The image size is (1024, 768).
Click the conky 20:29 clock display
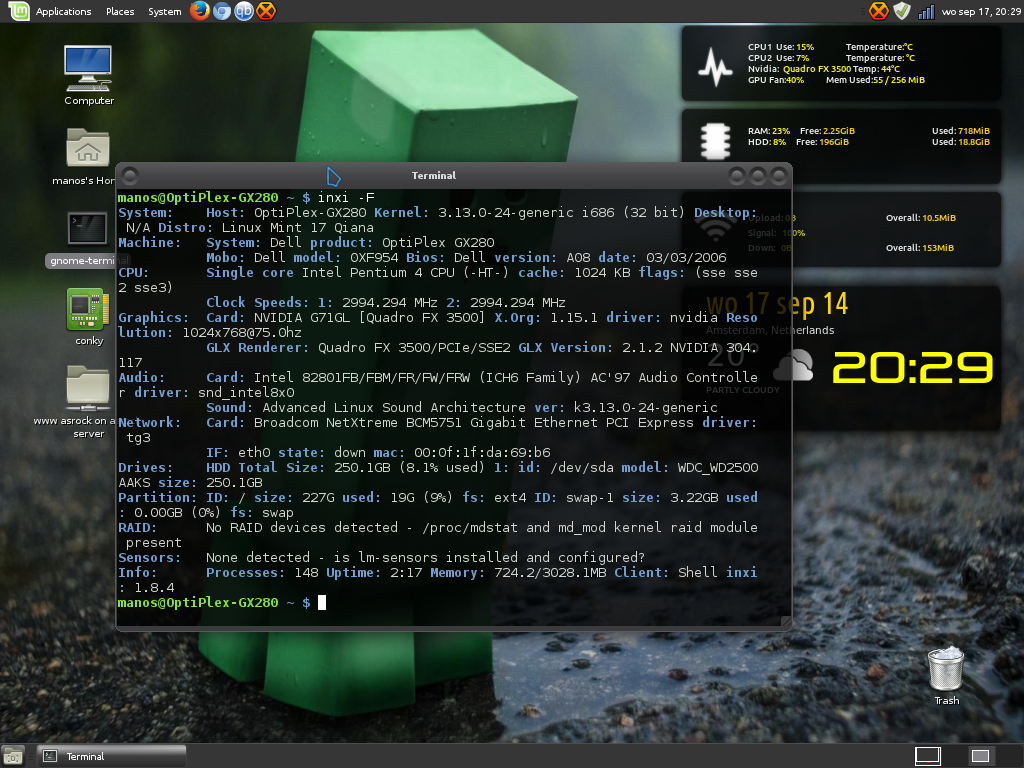pos(912,367)
